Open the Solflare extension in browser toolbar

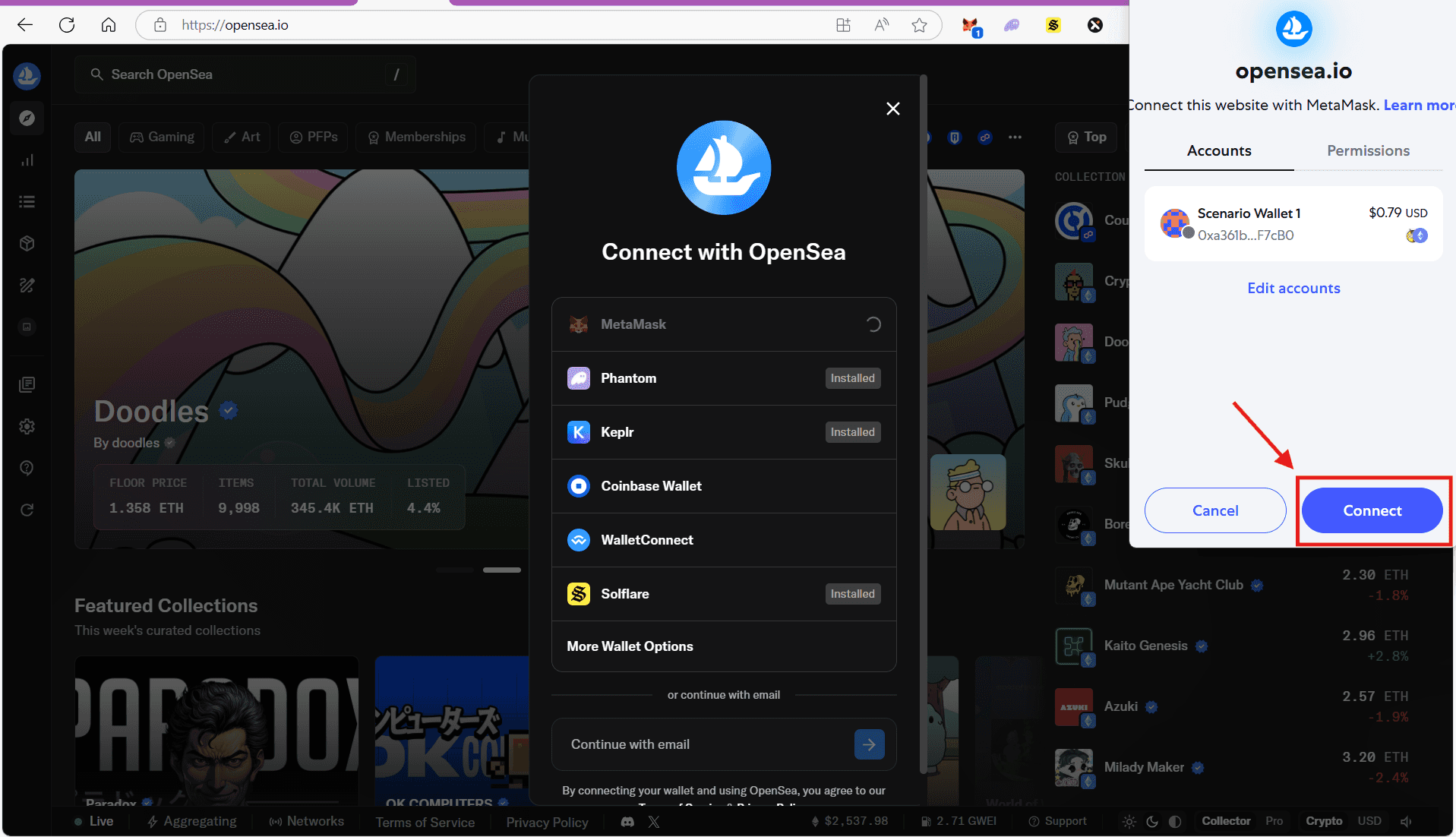tap(1053, 25)
